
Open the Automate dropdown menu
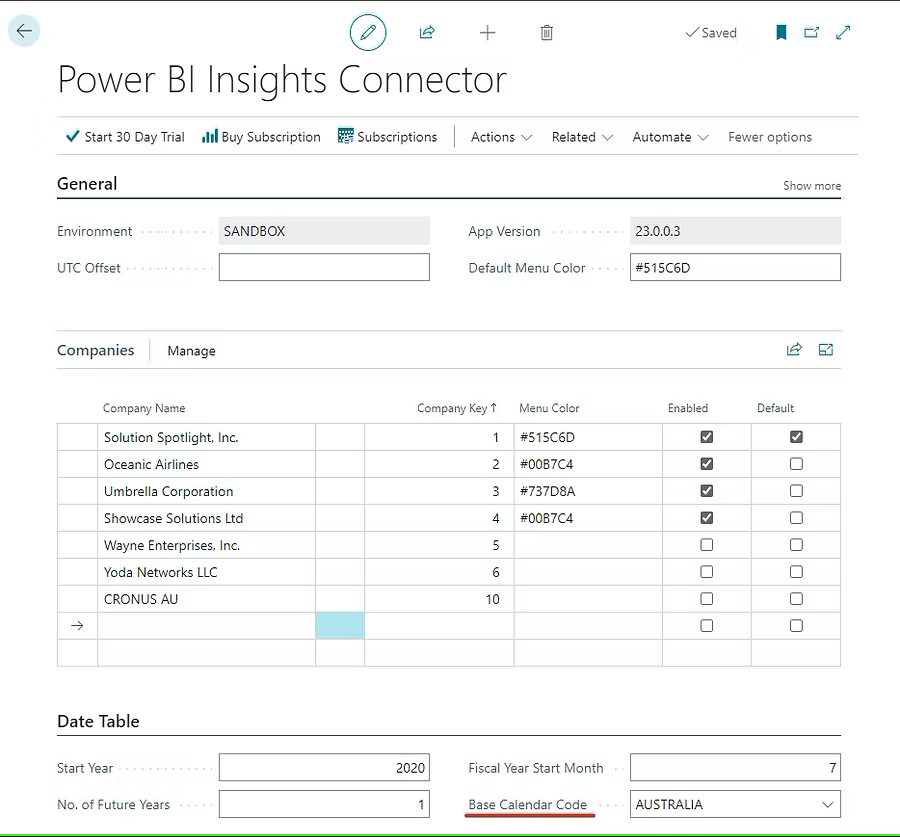[x=670, y=137]
